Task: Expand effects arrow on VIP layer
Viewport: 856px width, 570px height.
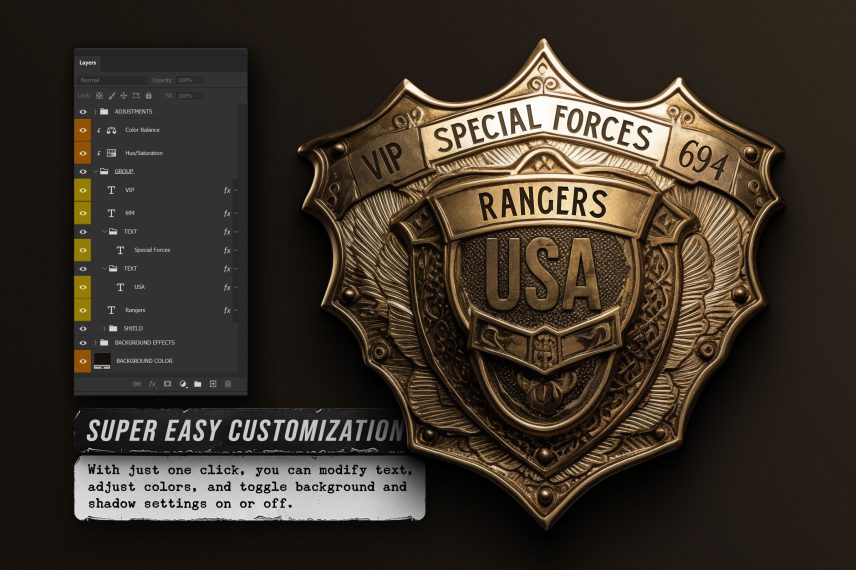Action: (x=236, y=191)
